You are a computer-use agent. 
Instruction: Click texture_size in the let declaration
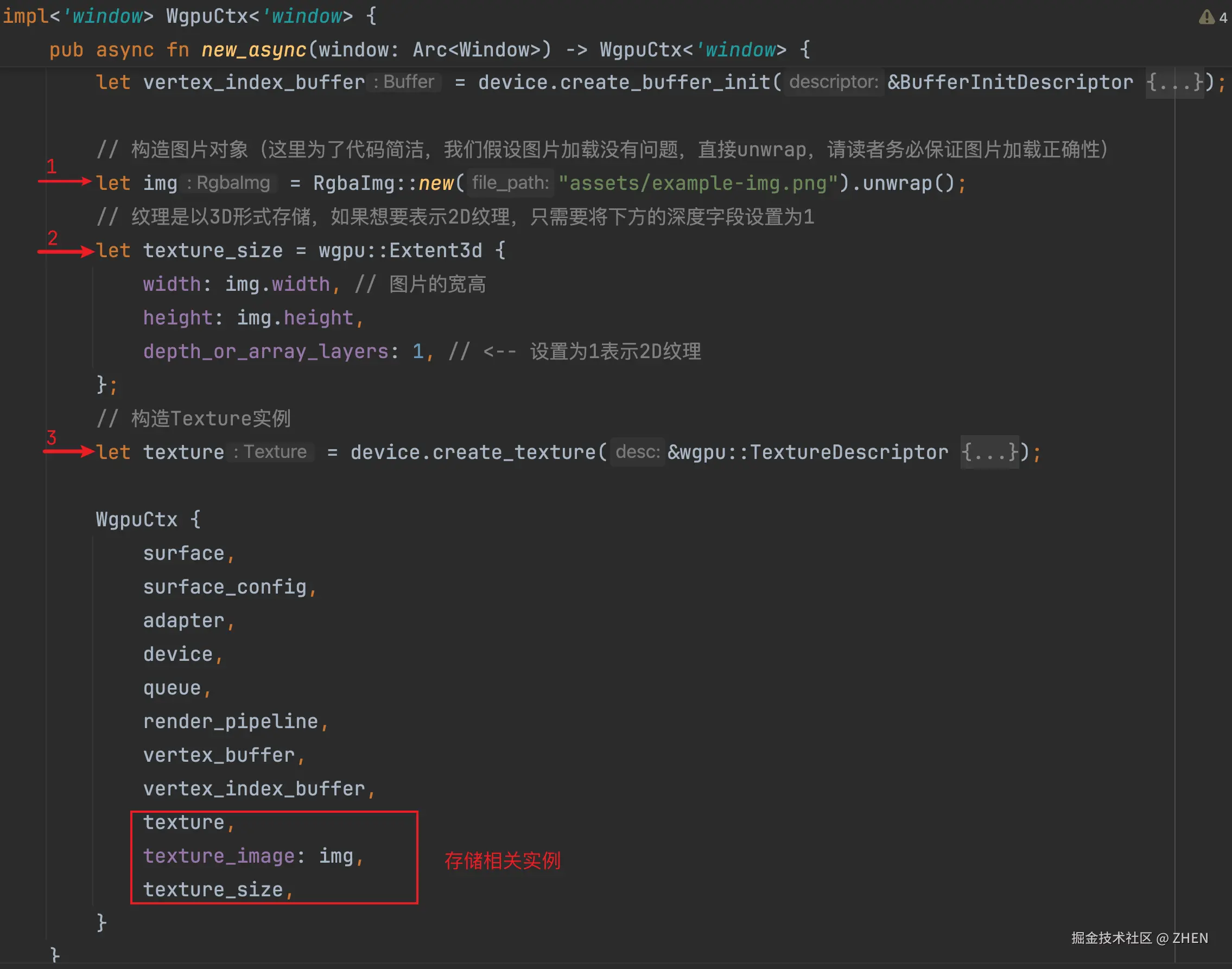213,251
